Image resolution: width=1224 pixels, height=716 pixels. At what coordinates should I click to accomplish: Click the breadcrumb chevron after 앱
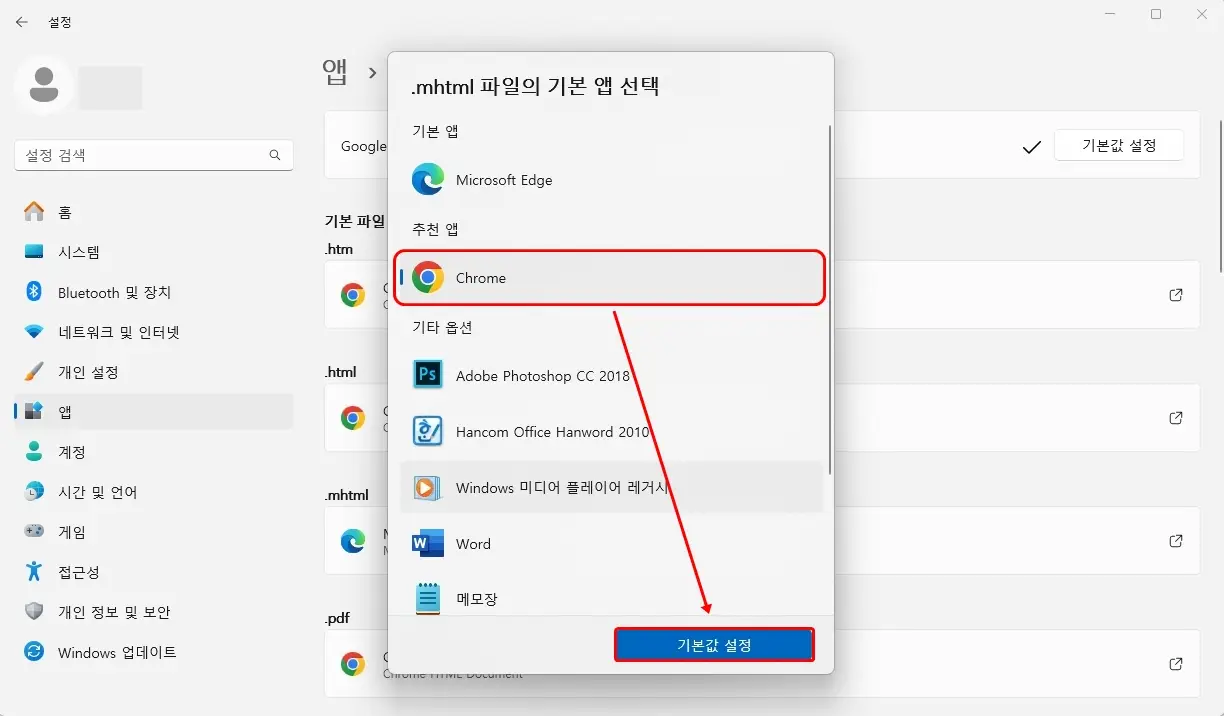click(372, 73)
